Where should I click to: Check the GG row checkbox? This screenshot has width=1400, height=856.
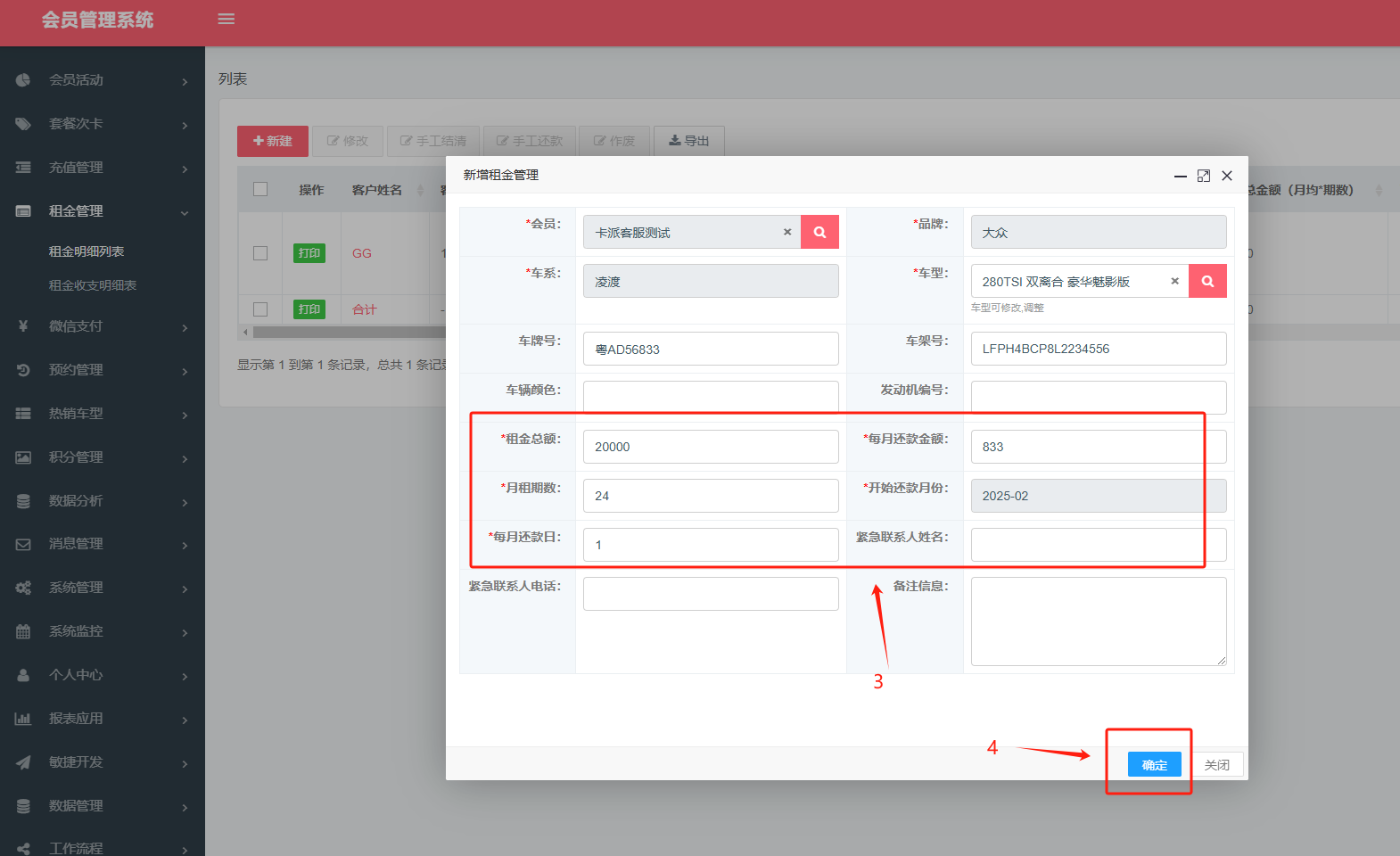point(260,253)
